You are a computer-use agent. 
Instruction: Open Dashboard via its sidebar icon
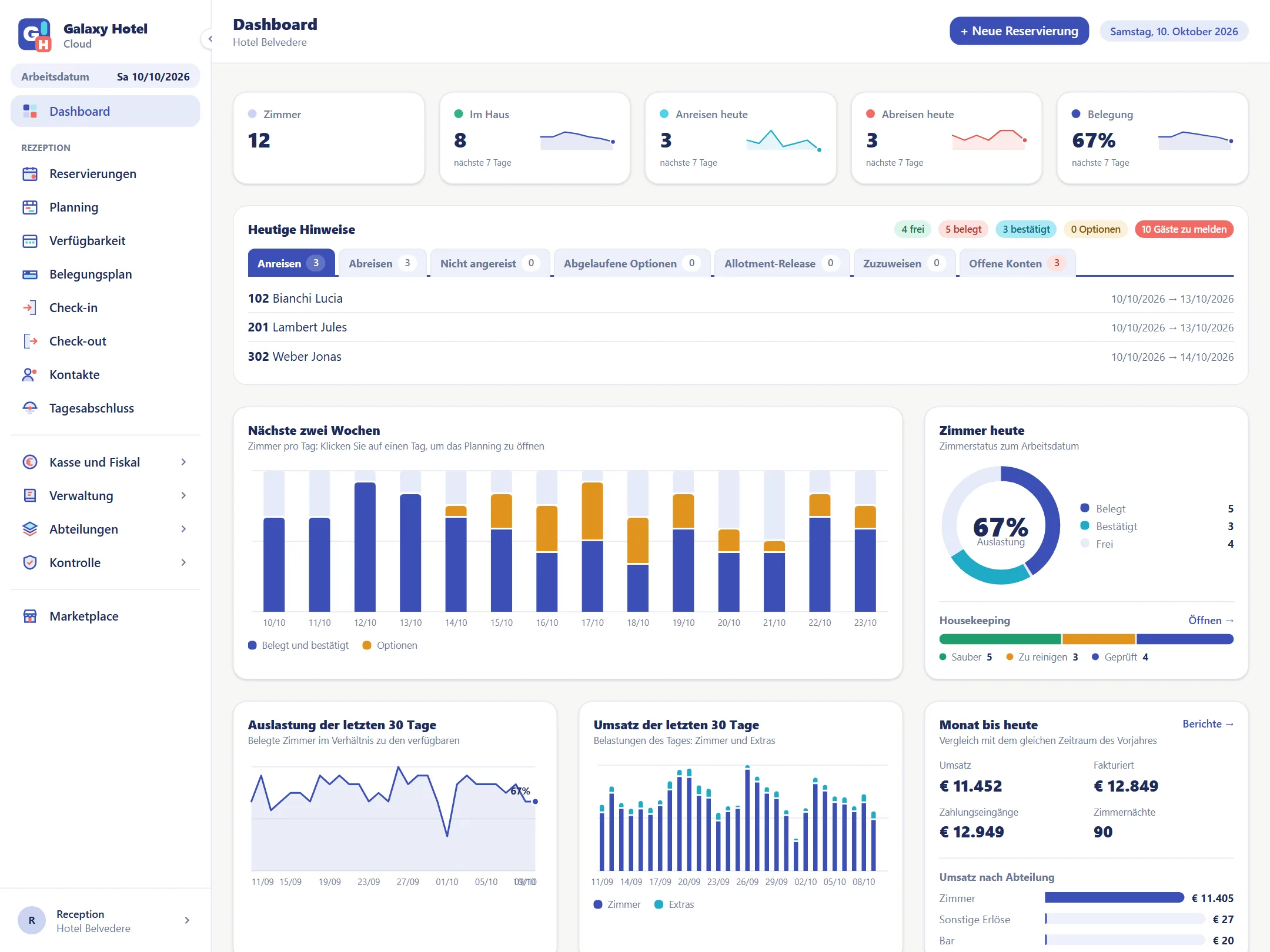click(x=30, y=111)
